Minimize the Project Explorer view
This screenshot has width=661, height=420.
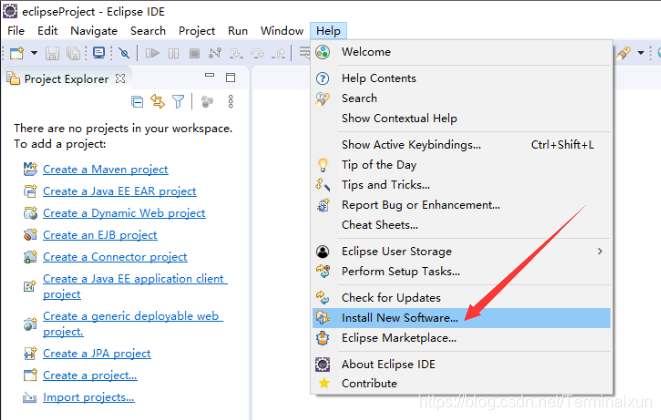click(210, 75)
